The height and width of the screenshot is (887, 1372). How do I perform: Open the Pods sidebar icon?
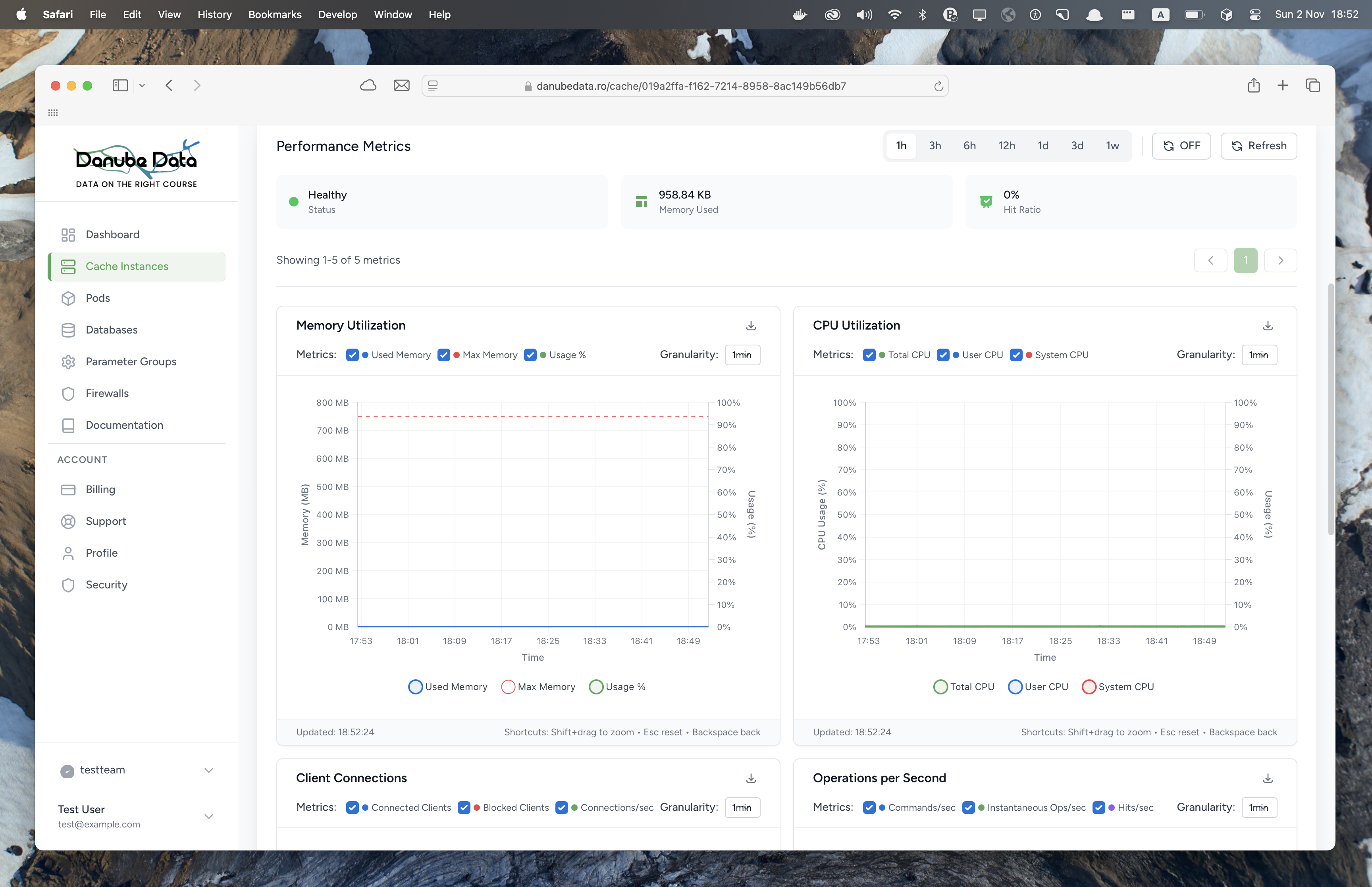69,298
